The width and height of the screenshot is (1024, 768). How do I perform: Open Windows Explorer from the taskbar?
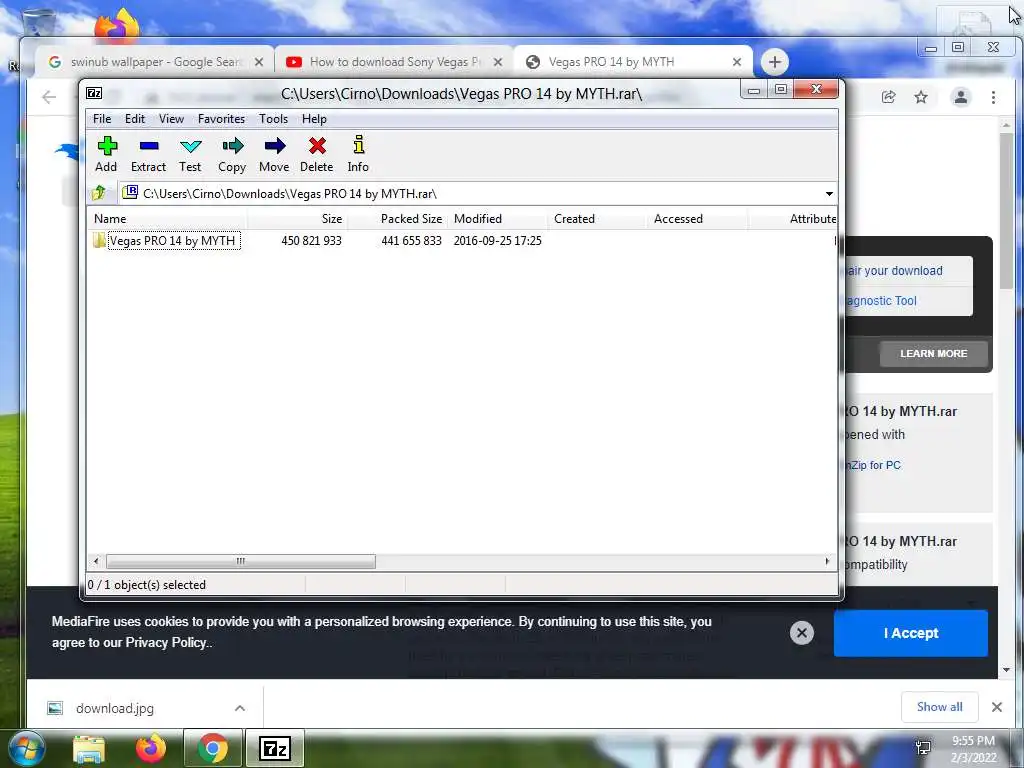pyautogui.click(x=89, y=749)
